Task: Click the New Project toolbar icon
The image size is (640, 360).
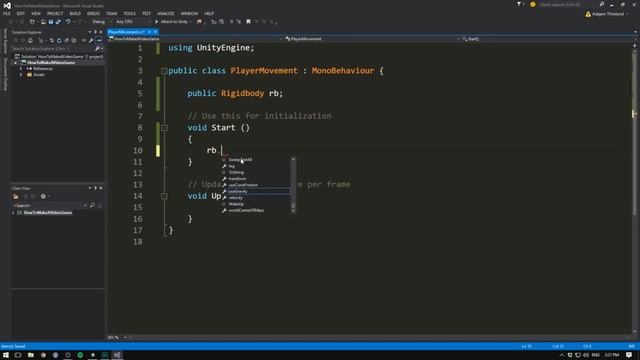Action: pos(32,22)
